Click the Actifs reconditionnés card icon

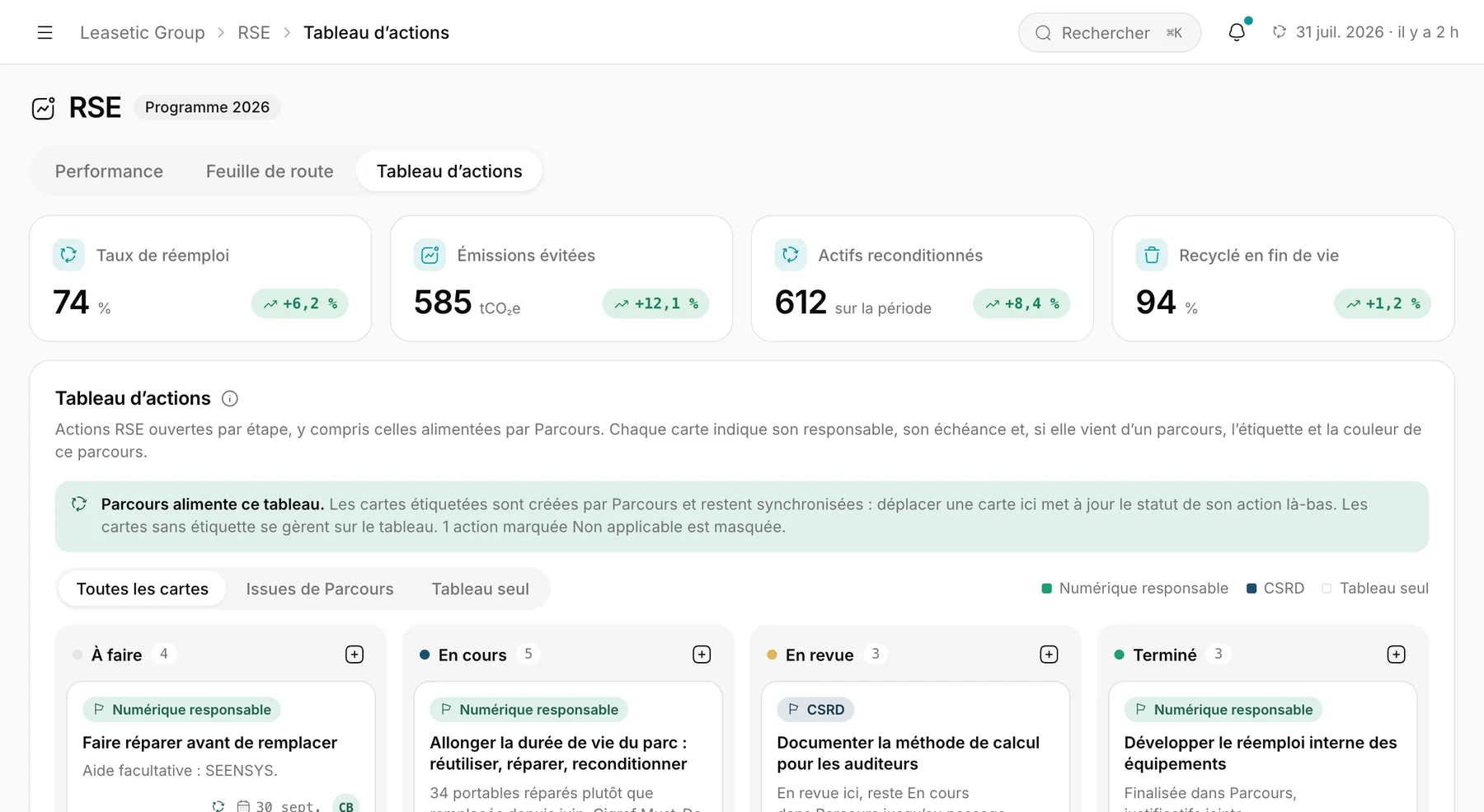791,255
